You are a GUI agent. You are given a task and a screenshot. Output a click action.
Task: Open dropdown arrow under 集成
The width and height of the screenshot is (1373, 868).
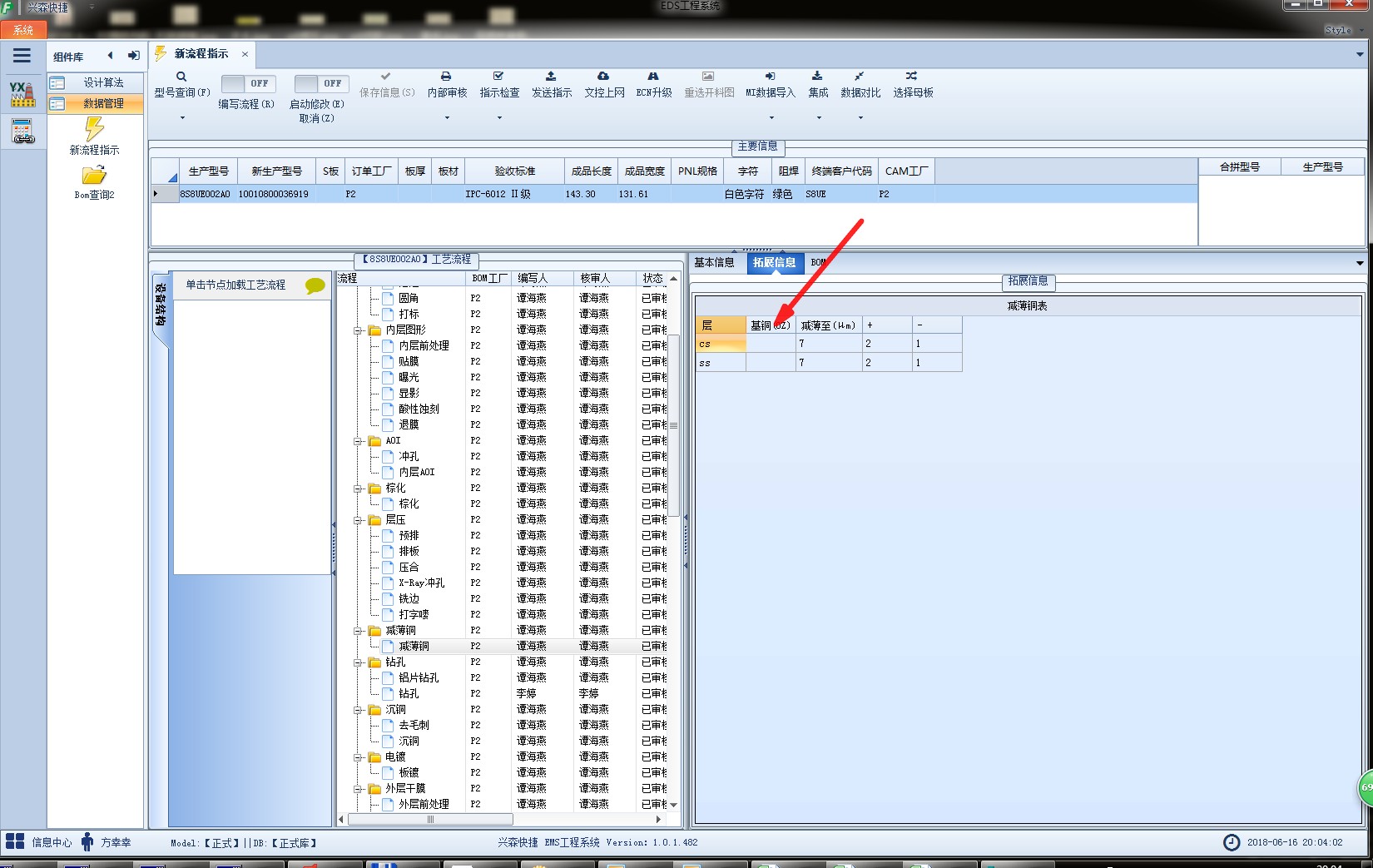[x=817, y=117]
